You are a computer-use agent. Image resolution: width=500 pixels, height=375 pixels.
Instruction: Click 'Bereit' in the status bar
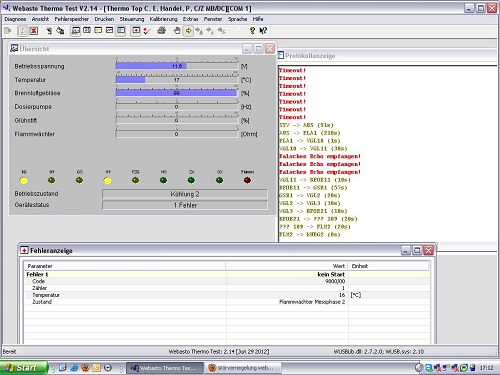(x=9, y=352)
